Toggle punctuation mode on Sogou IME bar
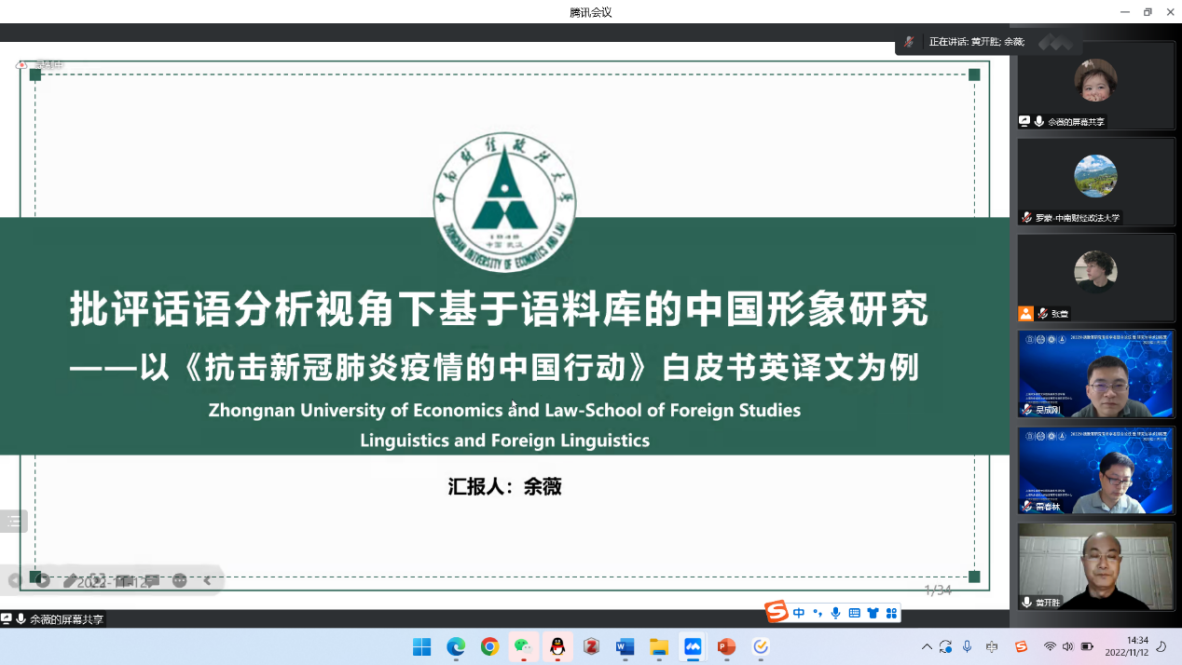This screenshot has width=1182, height=665. click(818, 613)
